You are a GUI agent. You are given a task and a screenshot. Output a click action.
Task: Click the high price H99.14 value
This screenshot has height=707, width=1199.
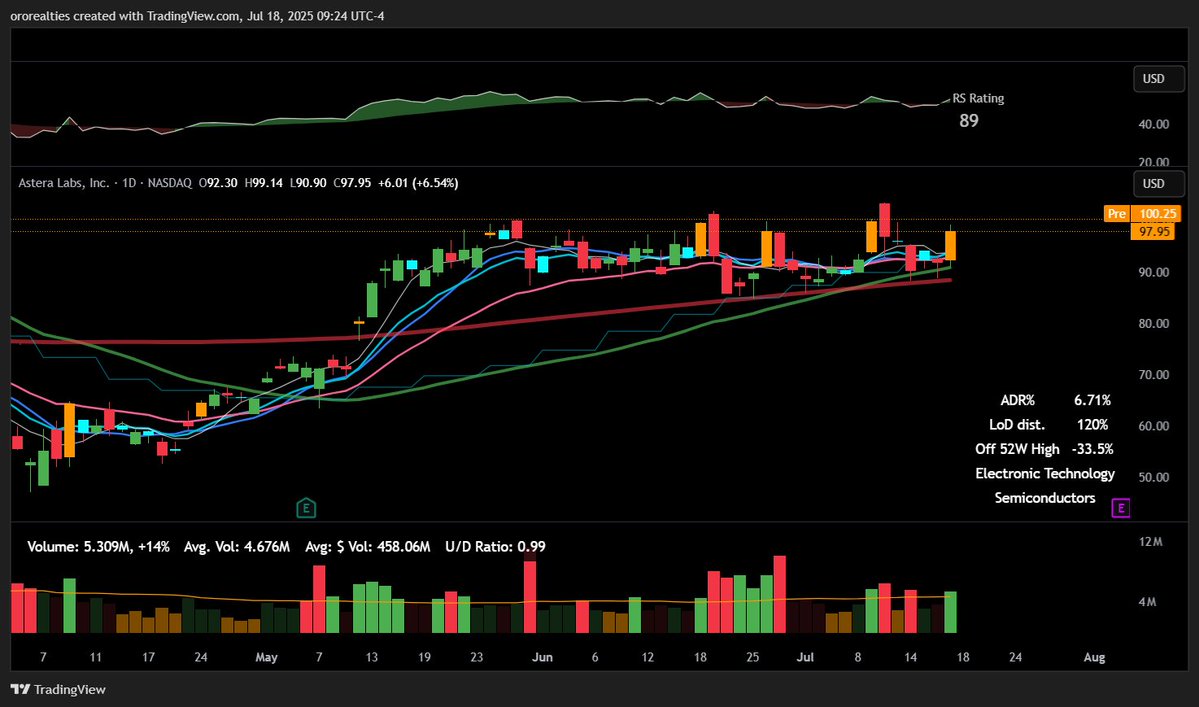coord(263,183)
